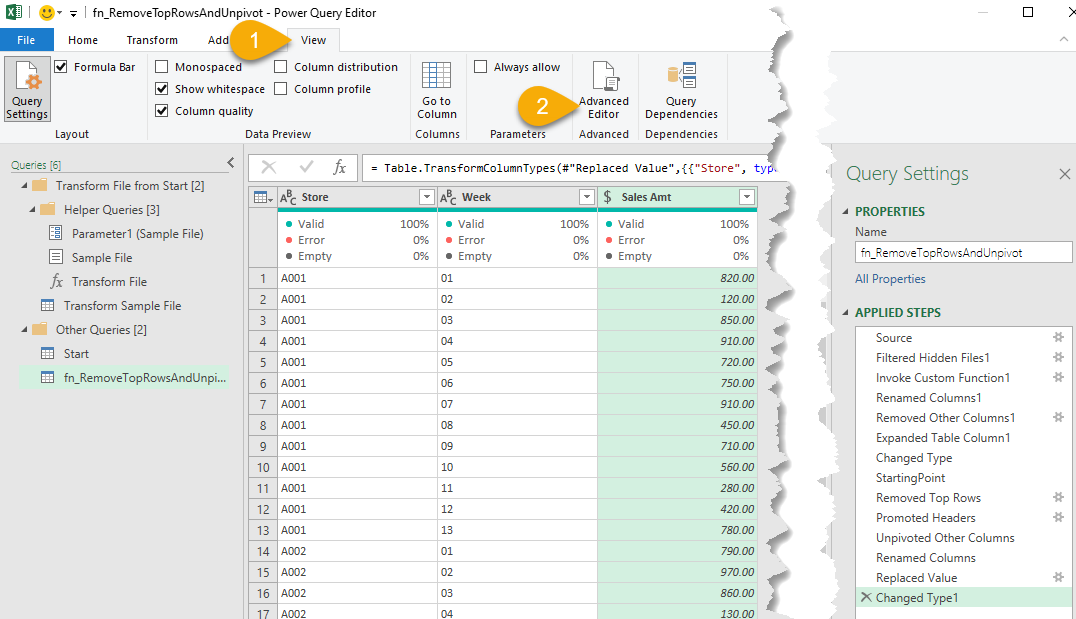Click the Sales Amt currency type icon
1076x619 pixels.
(607, 198)
